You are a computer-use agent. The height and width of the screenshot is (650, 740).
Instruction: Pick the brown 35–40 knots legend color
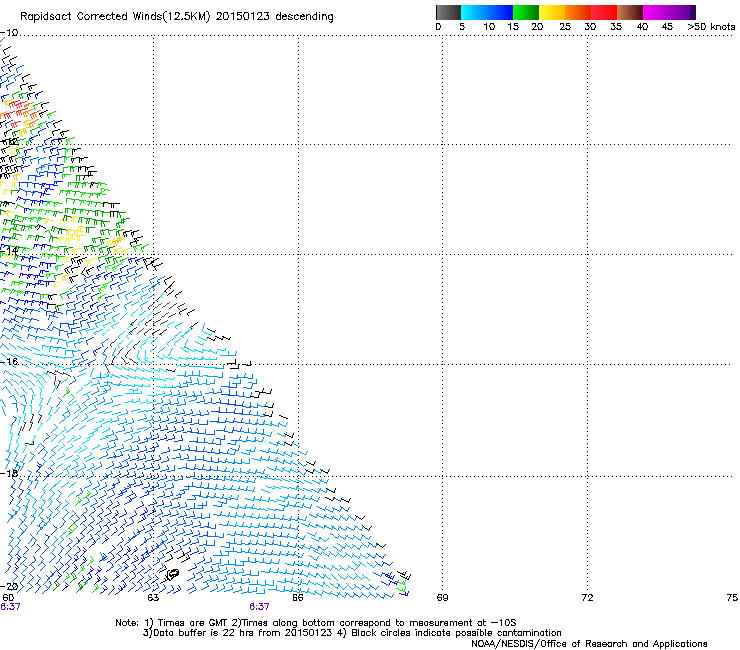pos(630,12)
